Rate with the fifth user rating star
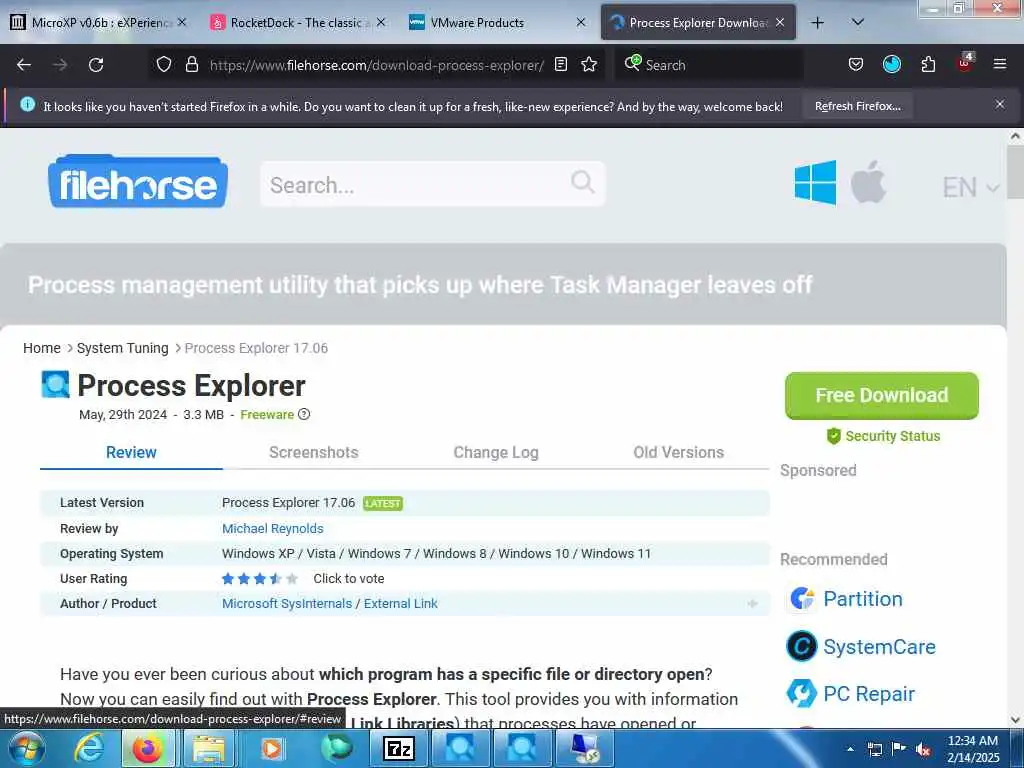Image resolution: width=1024 pixels, height=768 pixels. (292, 579)
